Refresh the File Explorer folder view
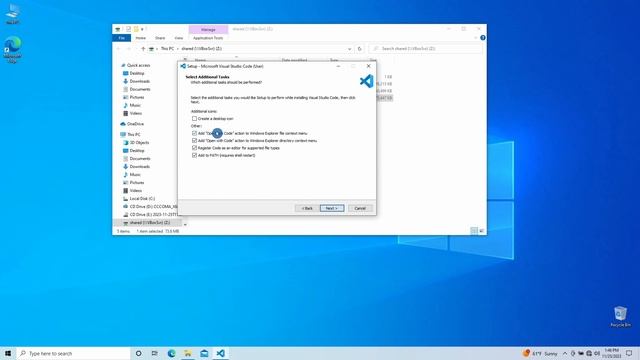This screenshot has width=640, height=360. (360, 49)
